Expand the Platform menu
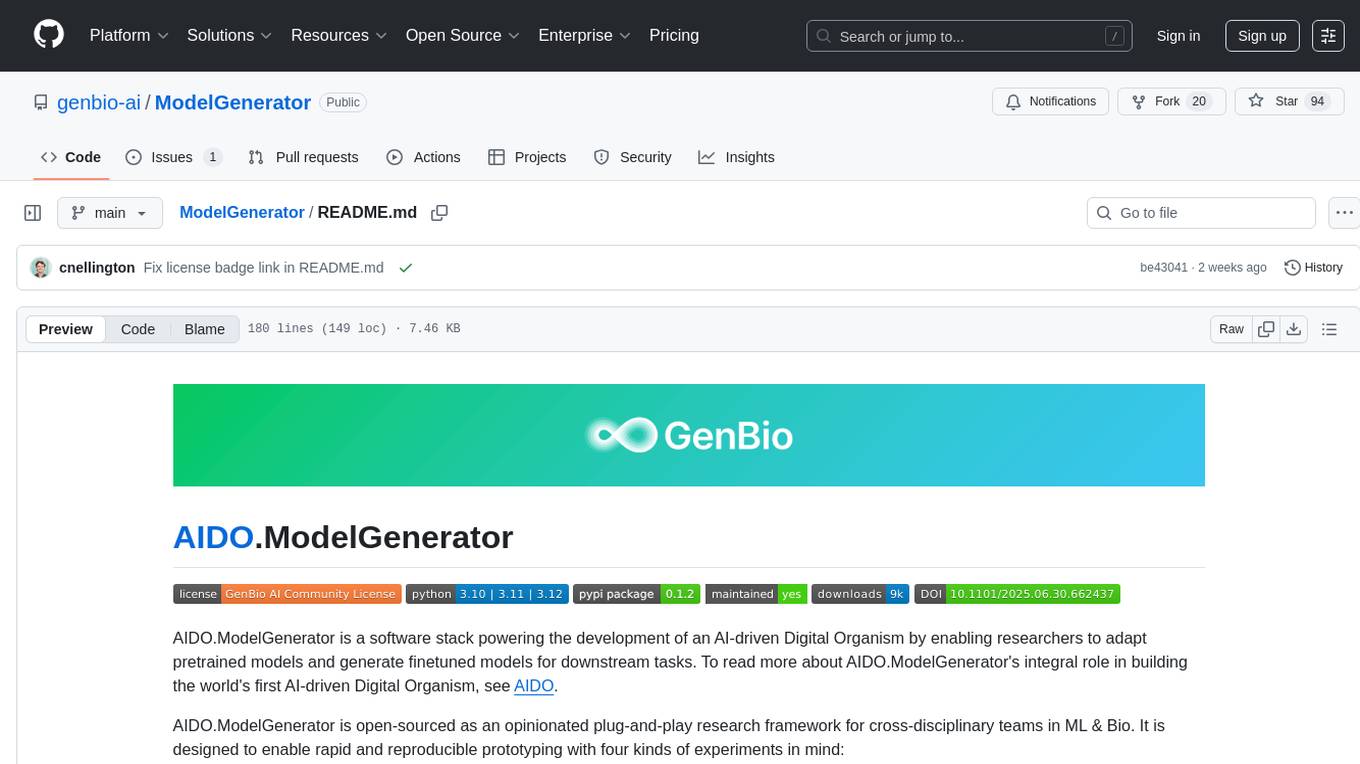Screen dimensions: 1360x764 (129, 35)
